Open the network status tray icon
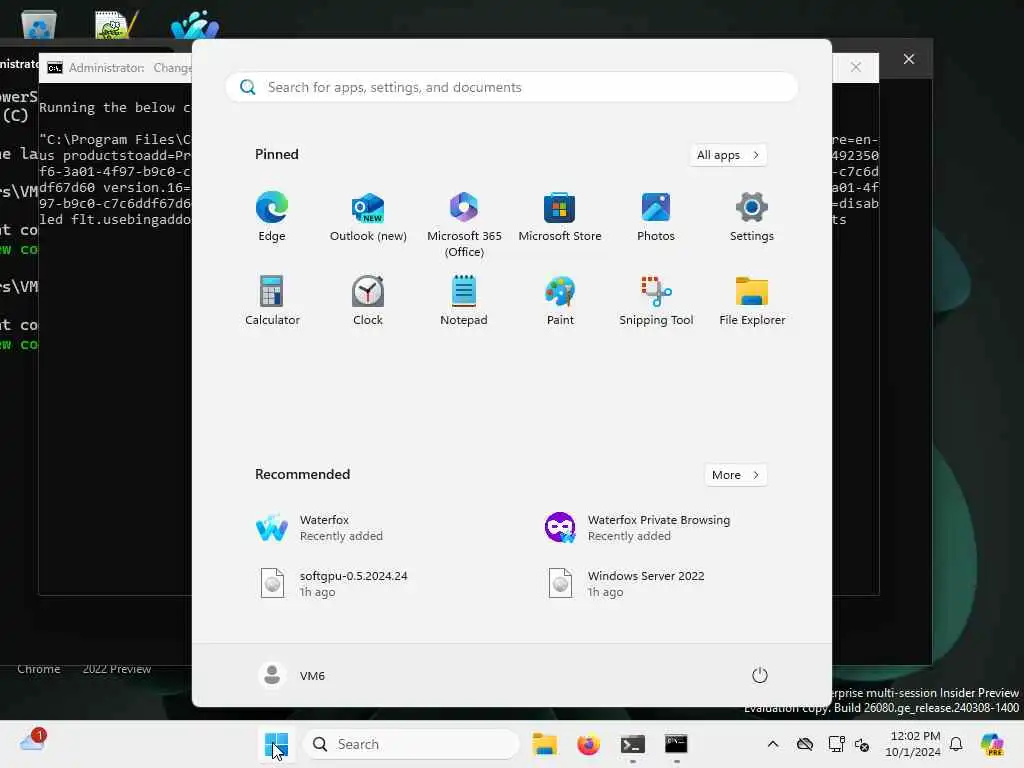 [836, 744]
